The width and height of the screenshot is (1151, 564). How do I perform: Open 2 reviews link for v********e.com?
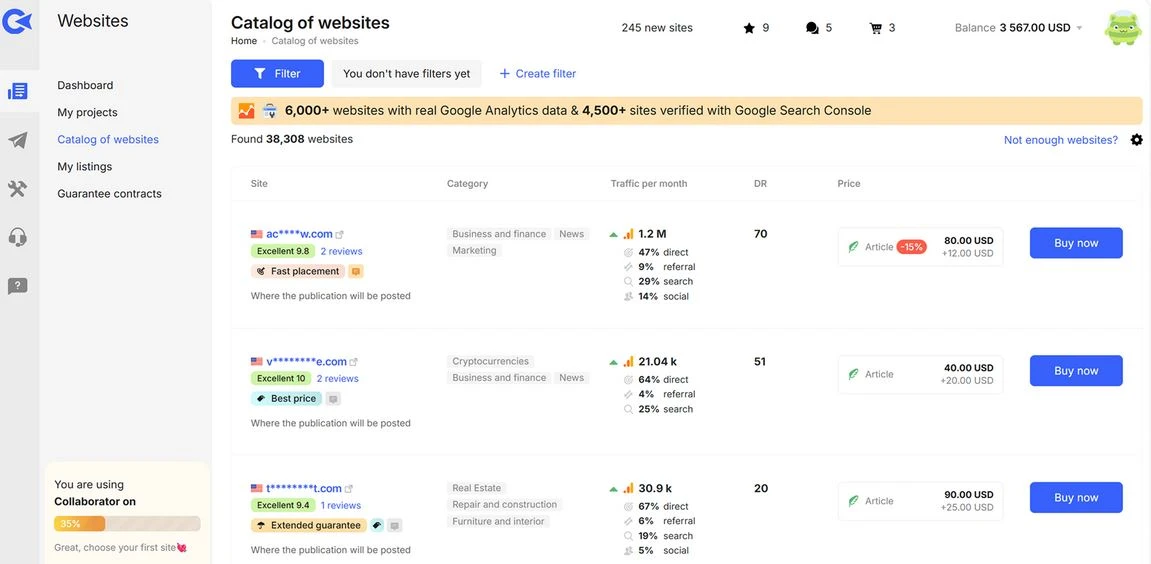coord(337,379)
